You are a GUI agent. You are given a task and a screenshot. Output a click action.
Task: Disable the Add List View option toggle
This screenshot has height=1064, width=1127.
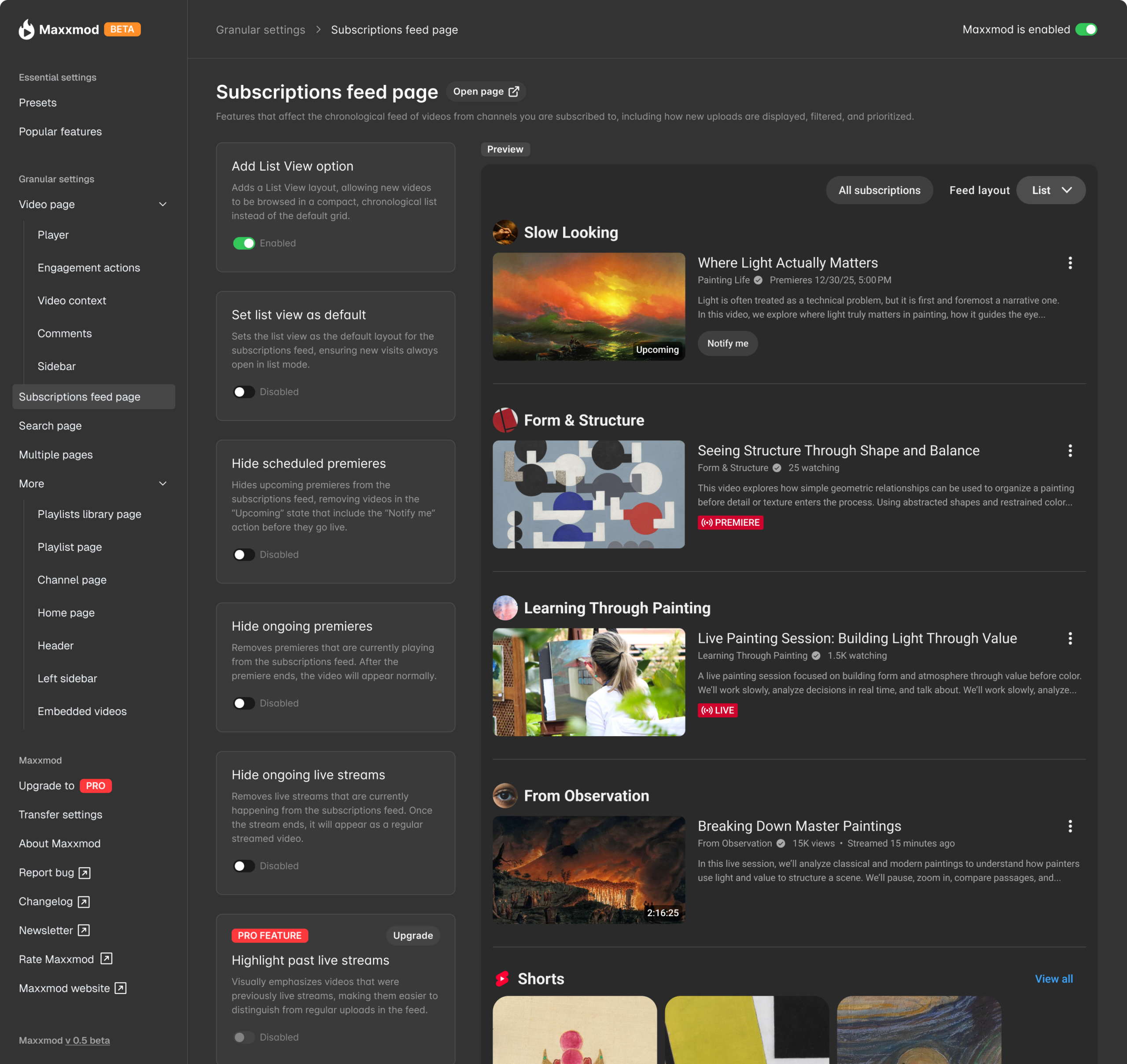tap(244, 243)
